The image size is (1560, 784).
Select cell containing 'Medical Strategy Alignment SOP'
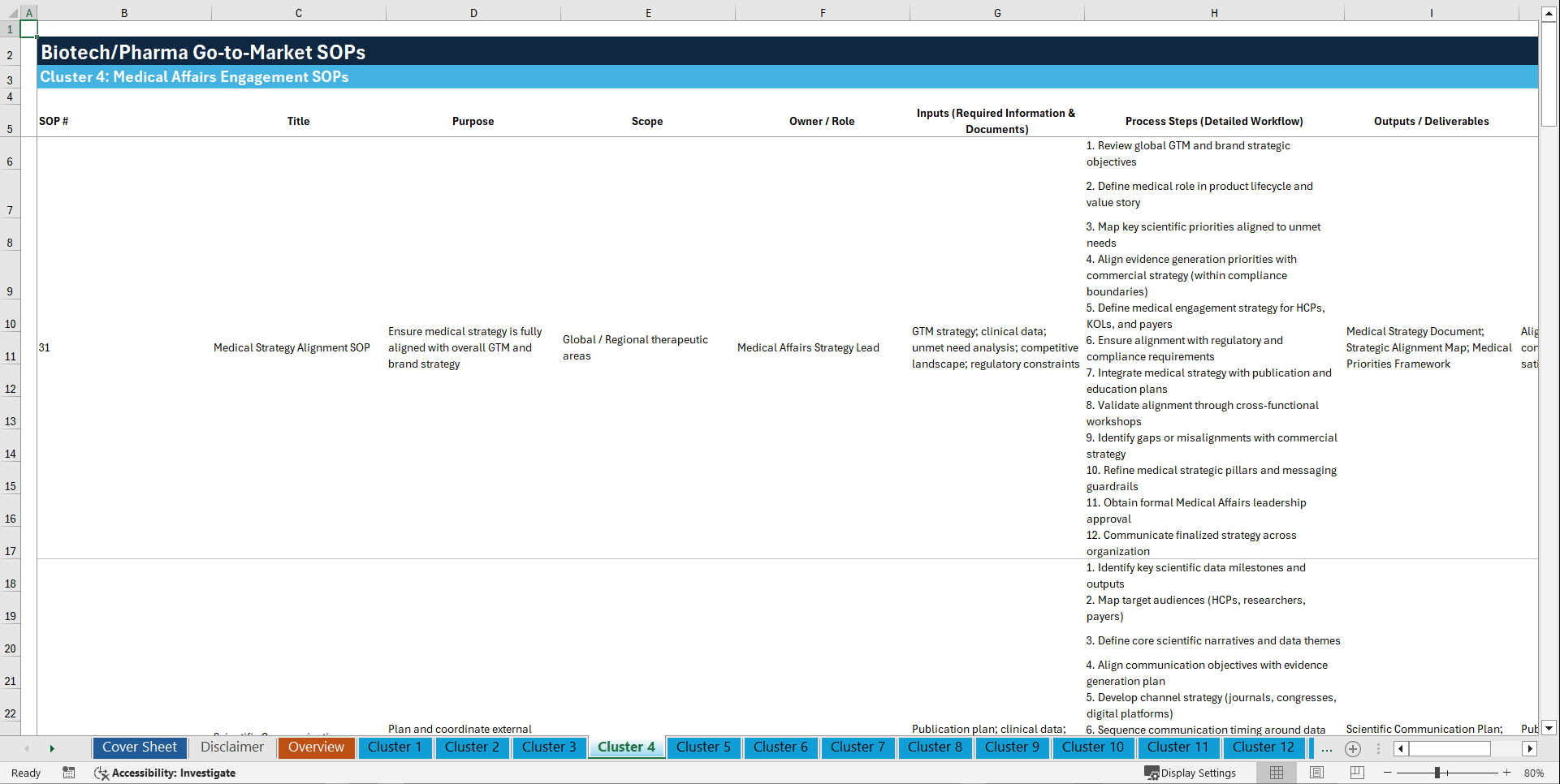click(x=292, y=347)
